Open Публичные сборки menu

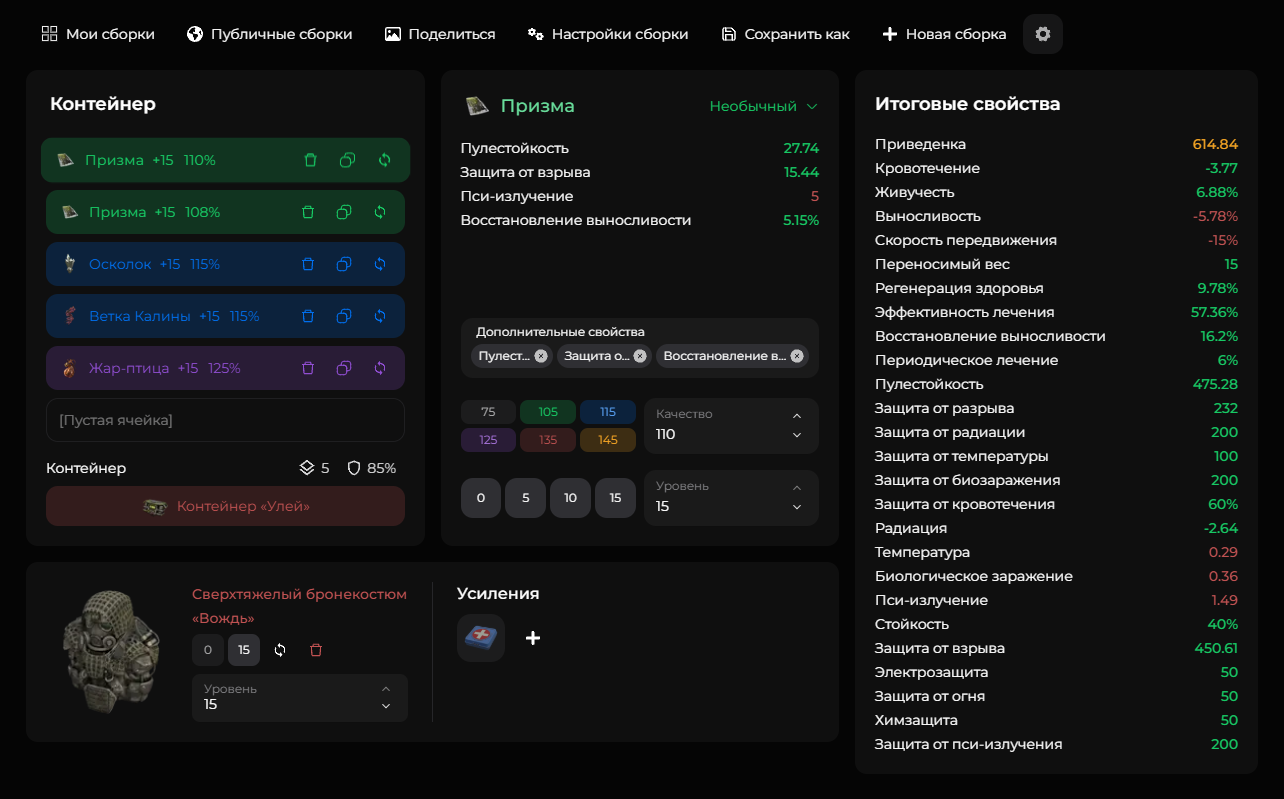tap(269, 34)
